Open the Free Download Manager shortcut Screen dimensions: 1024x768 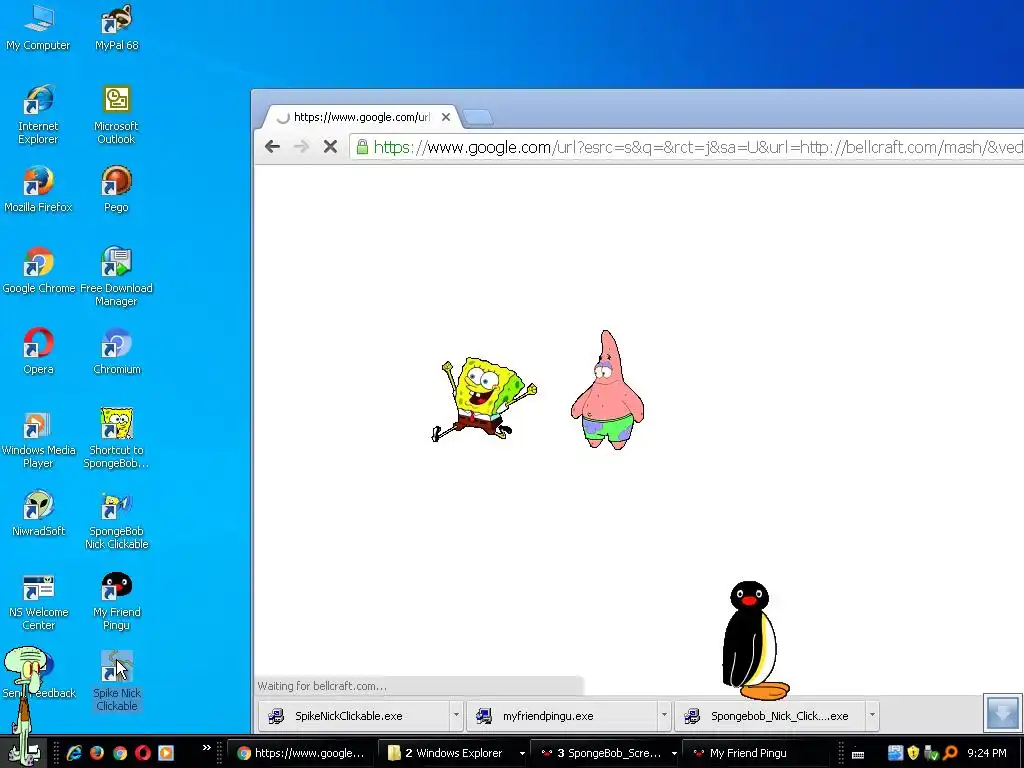(116, 276)
